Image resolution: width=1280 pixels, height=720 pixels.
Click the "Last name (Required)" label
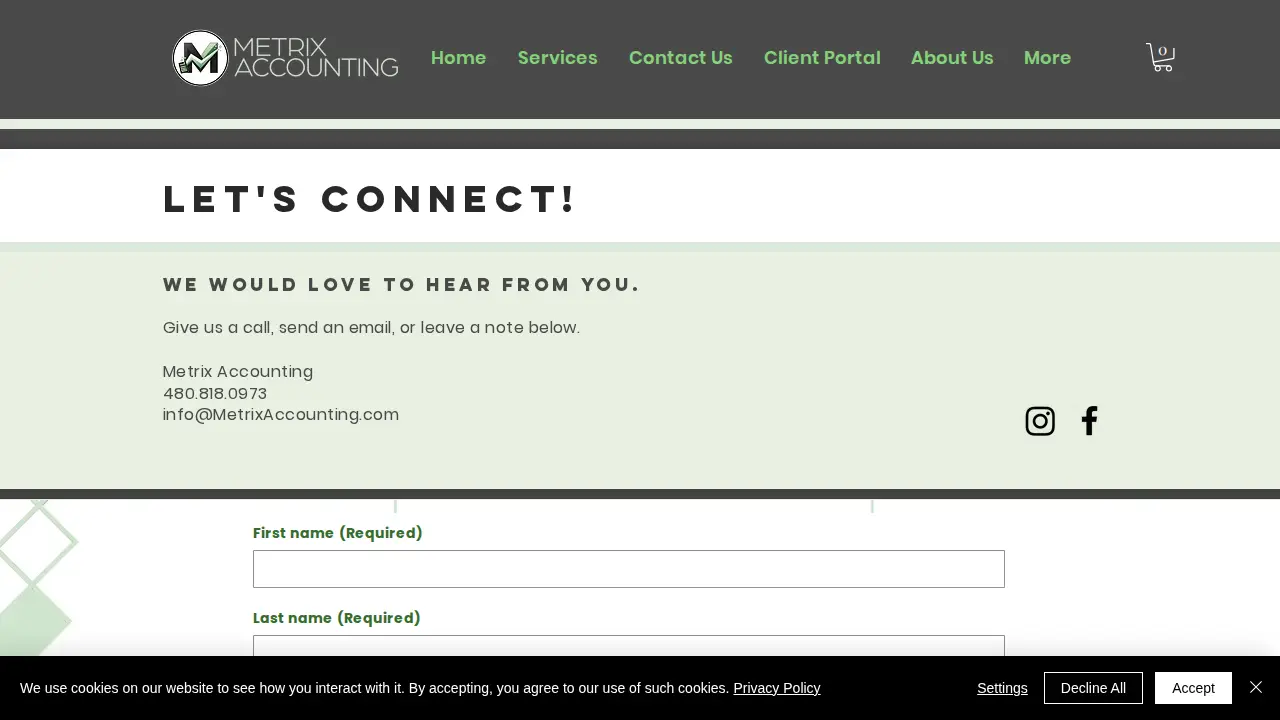pyautogui.click(x=337, y=618)
